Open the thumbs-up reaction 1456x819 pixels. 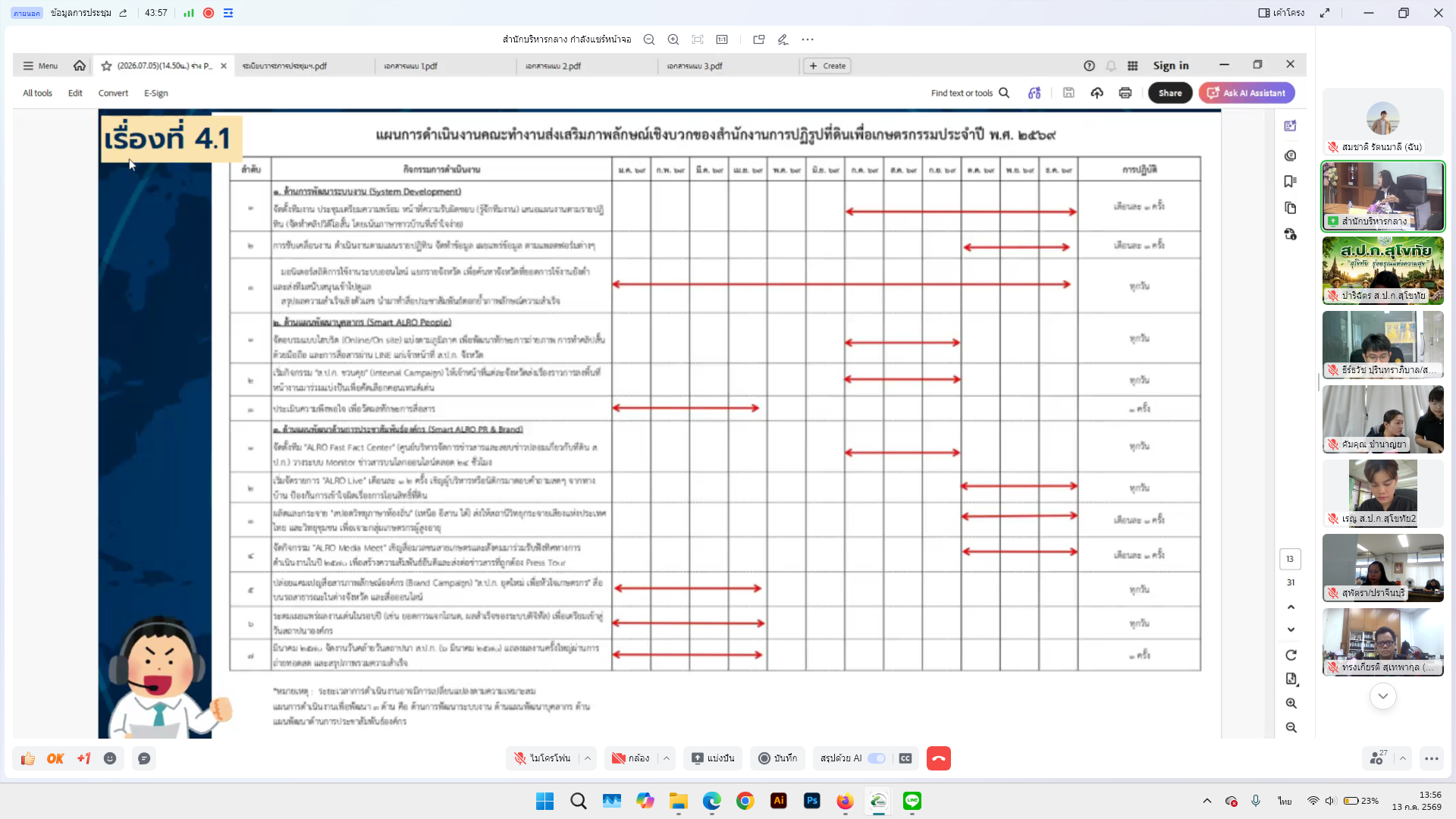pyautogui.click(x=28, y=758)
